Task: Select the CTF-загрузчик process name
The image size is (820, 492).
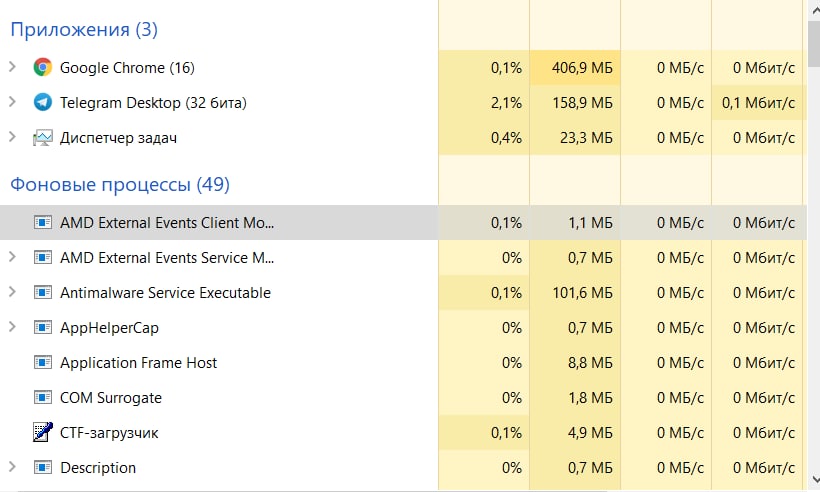Action: click(109, 433)
